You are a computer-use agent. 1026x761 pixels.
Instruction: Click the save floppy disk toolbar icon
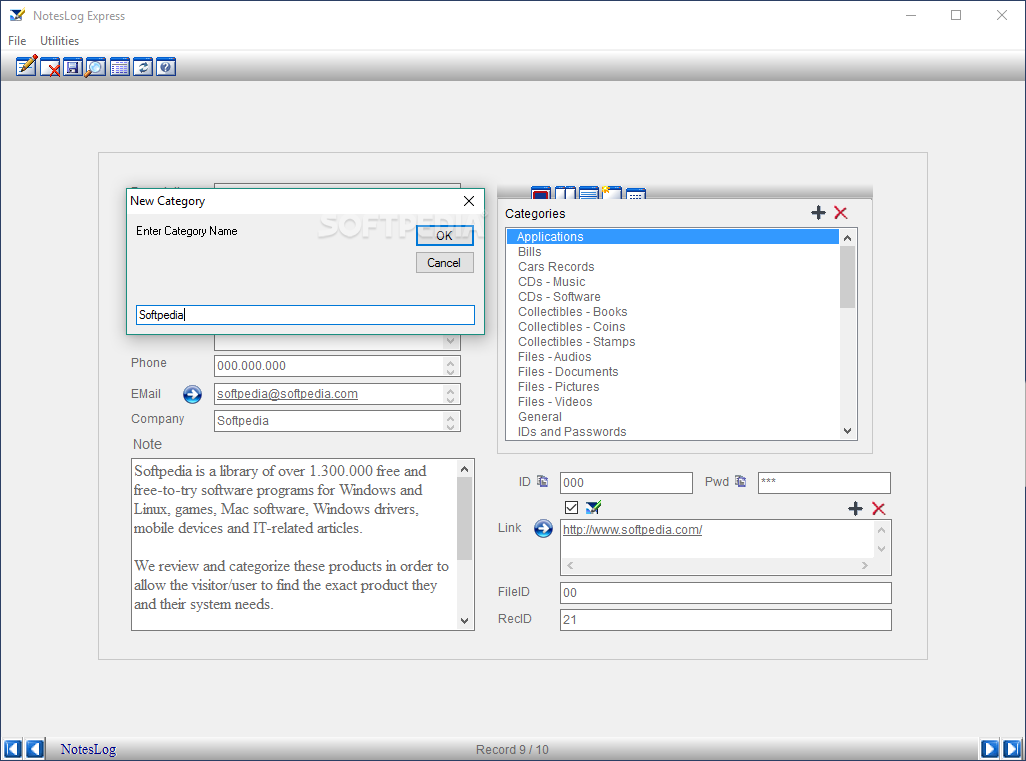[x=73, y=67]
